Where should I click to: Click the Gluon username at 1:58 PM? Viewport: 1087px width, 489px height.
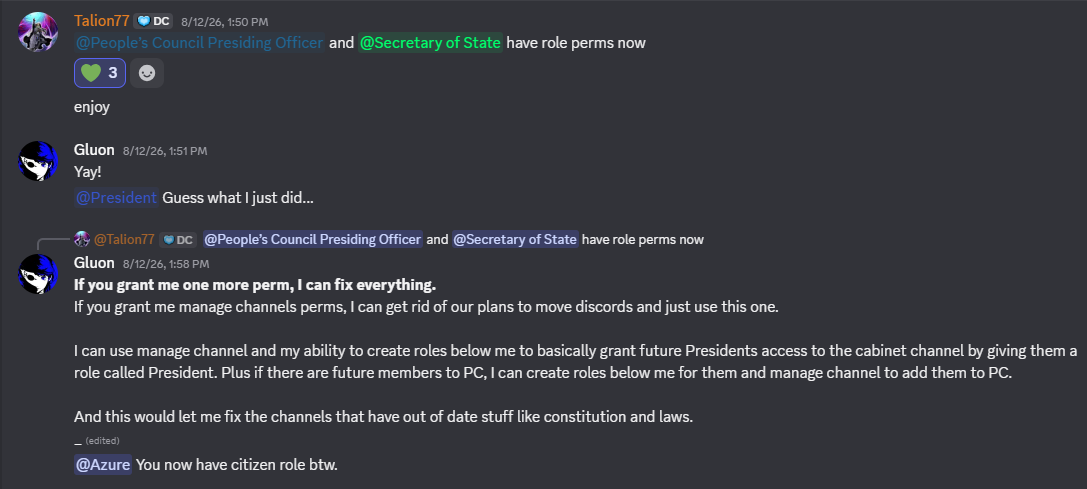(x=94, y=263)
